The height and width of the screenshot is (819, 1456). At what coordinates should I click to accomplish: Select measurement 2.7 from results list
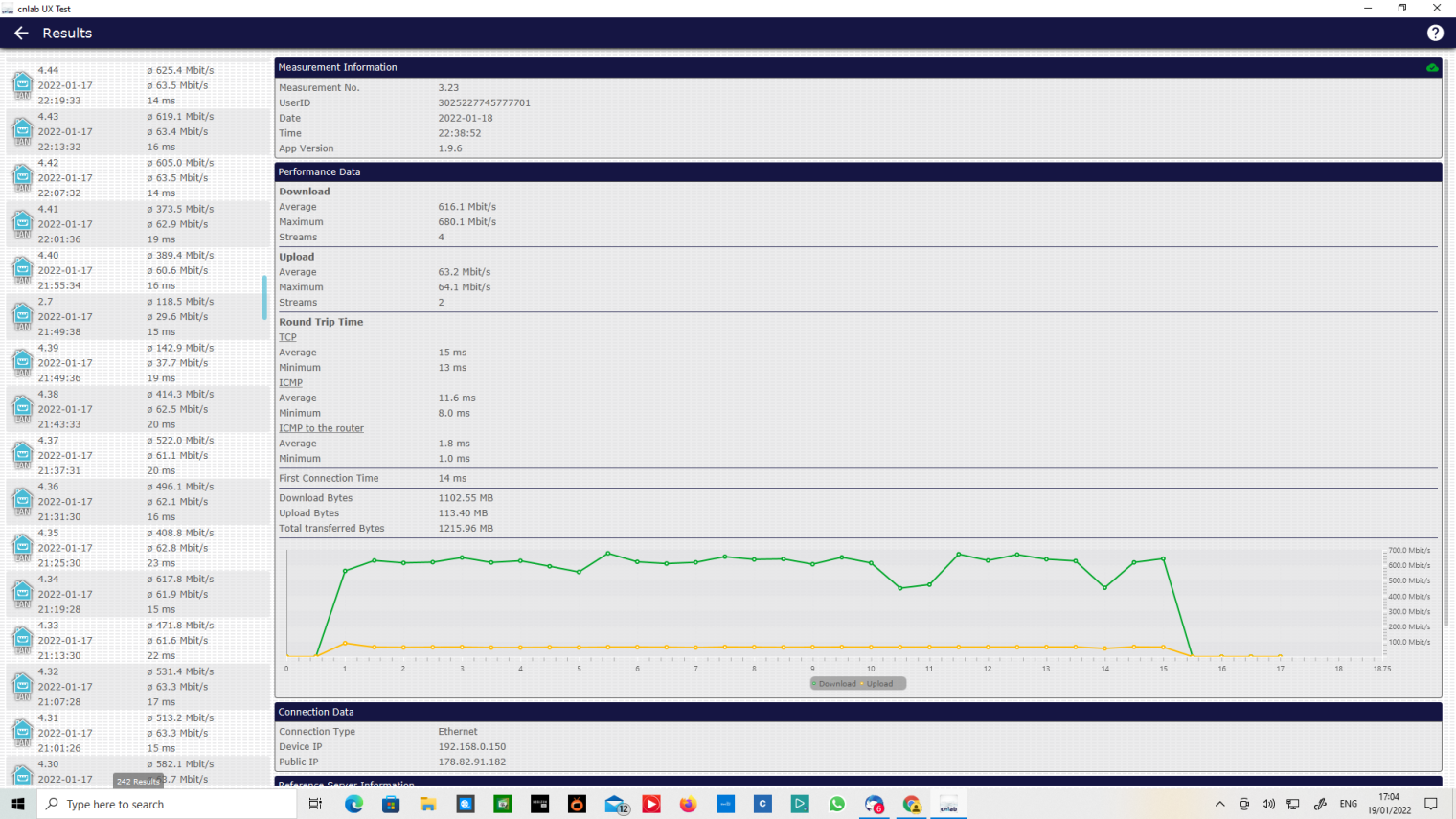click(134, 316)
